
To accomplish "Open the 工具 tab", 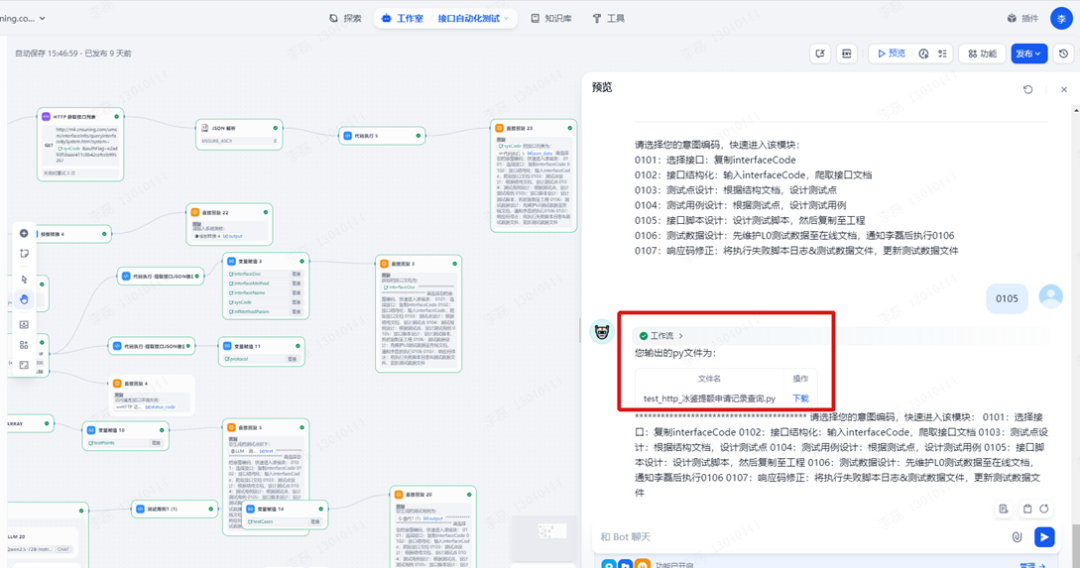I will tap(609, 19).
